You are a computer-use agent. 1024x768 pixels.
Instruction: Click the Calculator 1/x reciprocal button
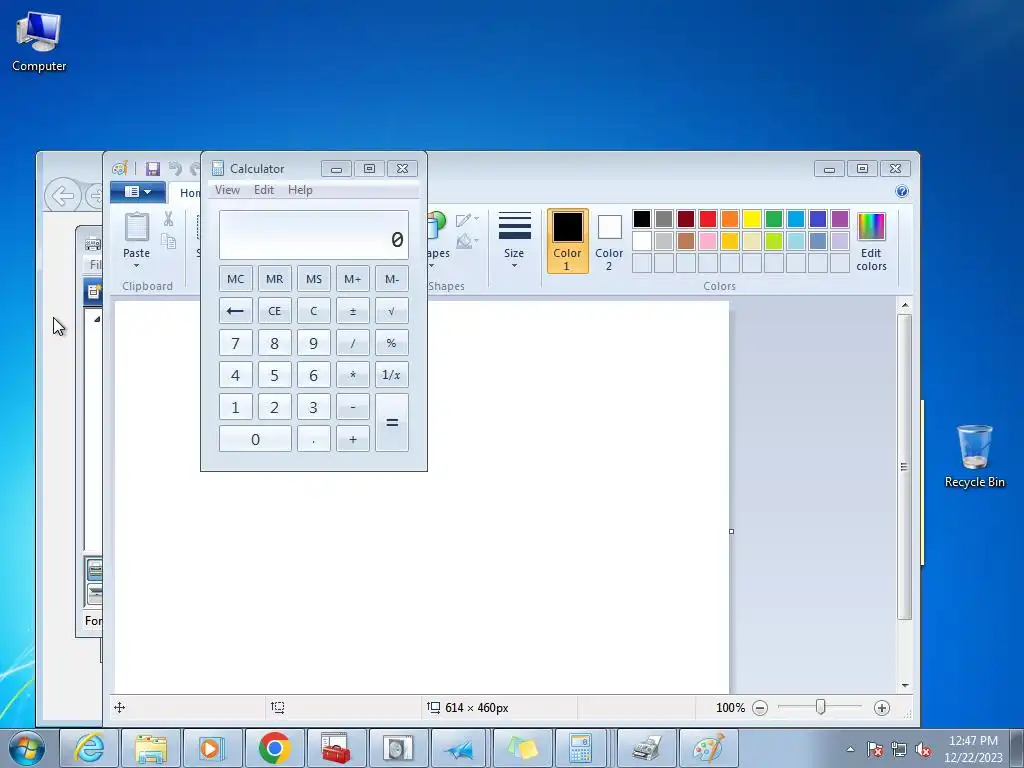tap(392, 375)
